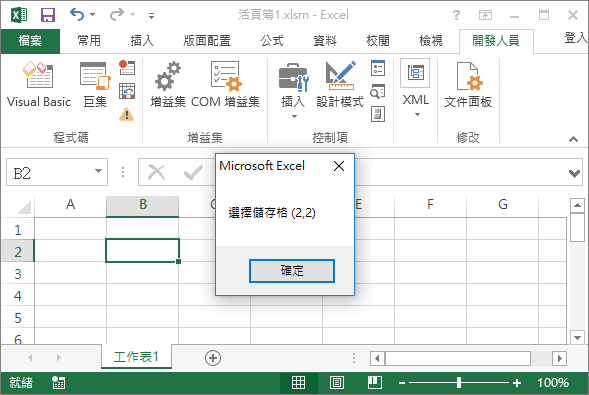Viewport: 589px width, 395px height.
Task: Open the Insert controls (插入) toolbox
Action: tap(293, 91)
